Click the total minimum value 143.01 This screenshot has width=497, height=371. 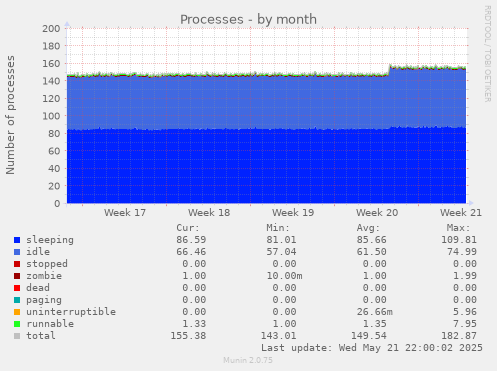click(x=278, y=336)
